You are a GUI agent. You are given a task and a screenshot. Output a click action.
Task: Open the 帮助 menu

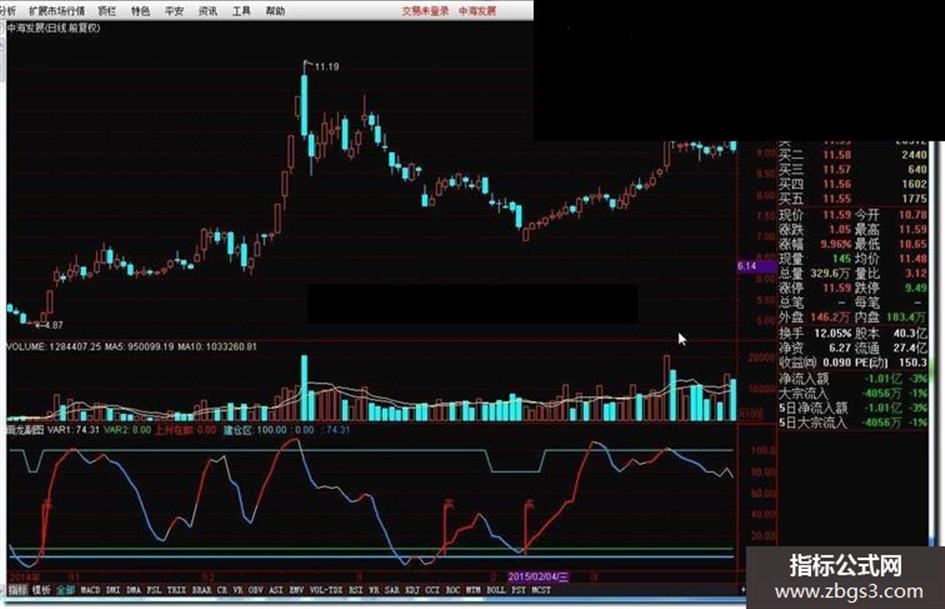coord(275,11)
